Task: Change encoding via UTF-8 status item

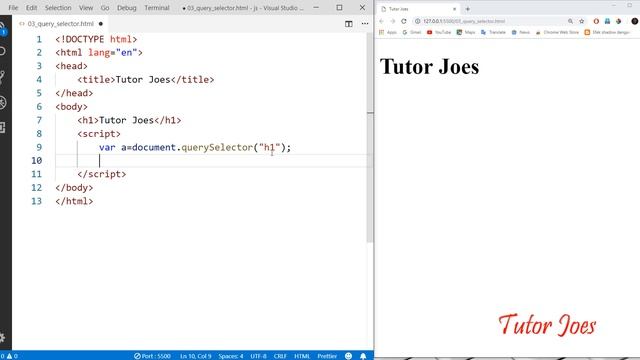Action: [x=258, y=356]
